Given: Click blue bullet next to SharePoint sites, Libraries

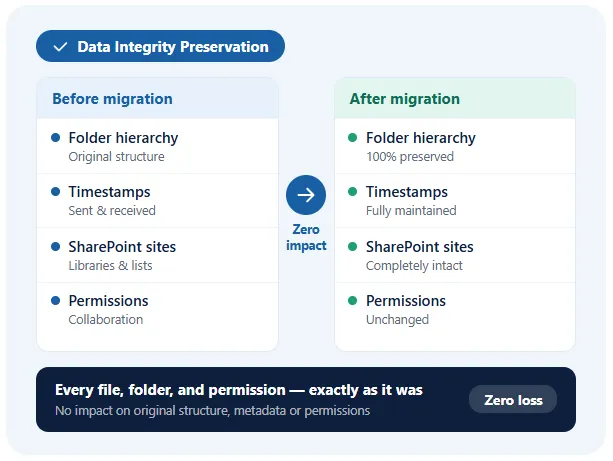Looking at the screenshot, I should [56, 246].
